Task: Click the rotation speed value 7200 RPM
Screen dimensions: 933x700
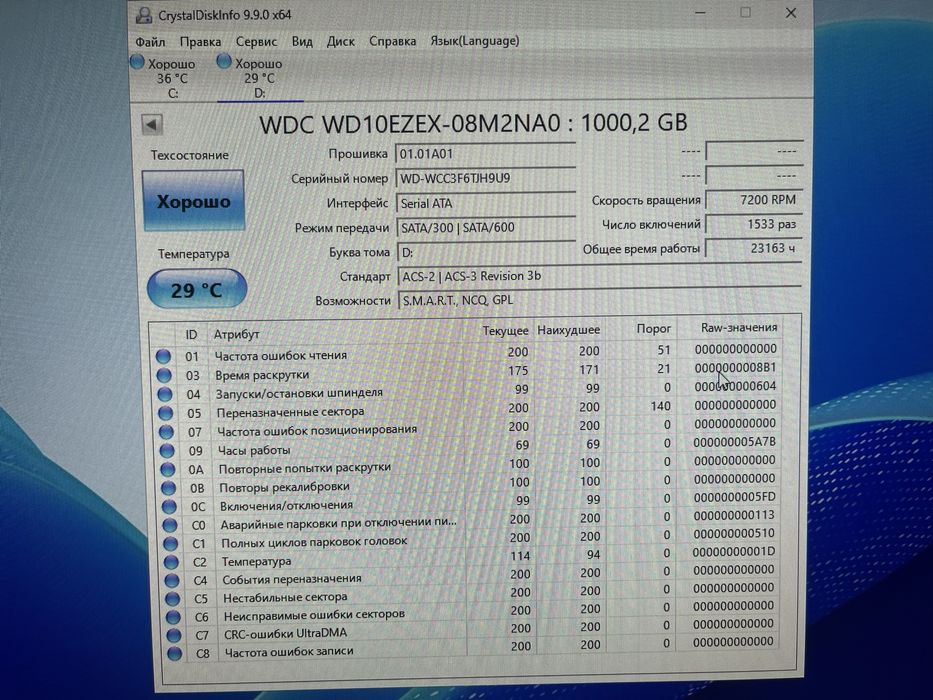Action: click(753, 200)
